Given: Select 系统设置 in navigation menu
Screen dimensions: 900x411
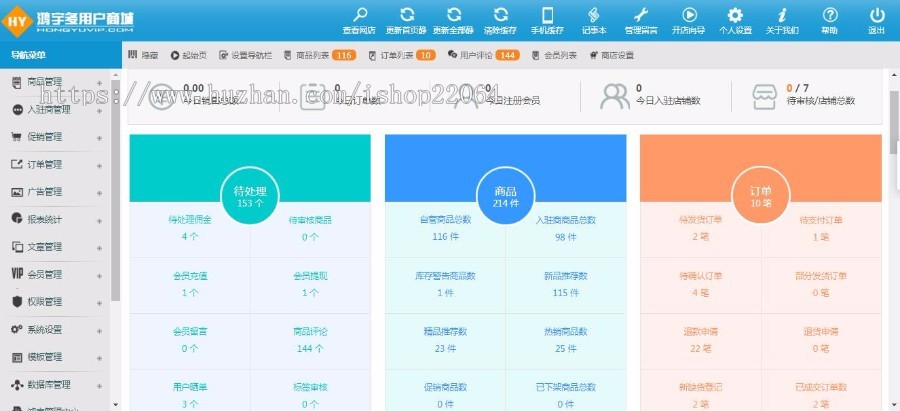Looking at the screenshot, I should click(x=45, y=329).
